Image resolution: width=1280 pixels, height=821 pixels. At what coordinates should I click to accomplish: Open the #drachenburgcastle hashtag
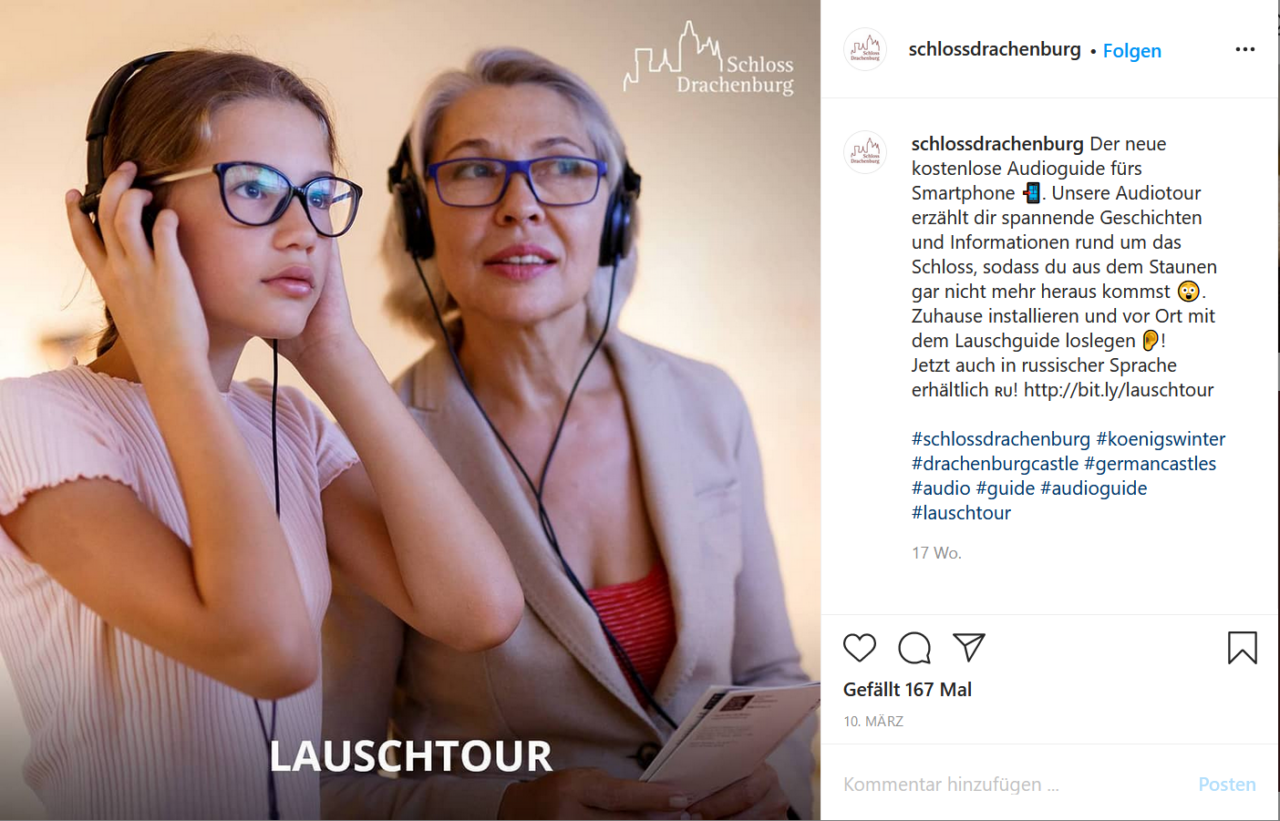tap(995, 464)
